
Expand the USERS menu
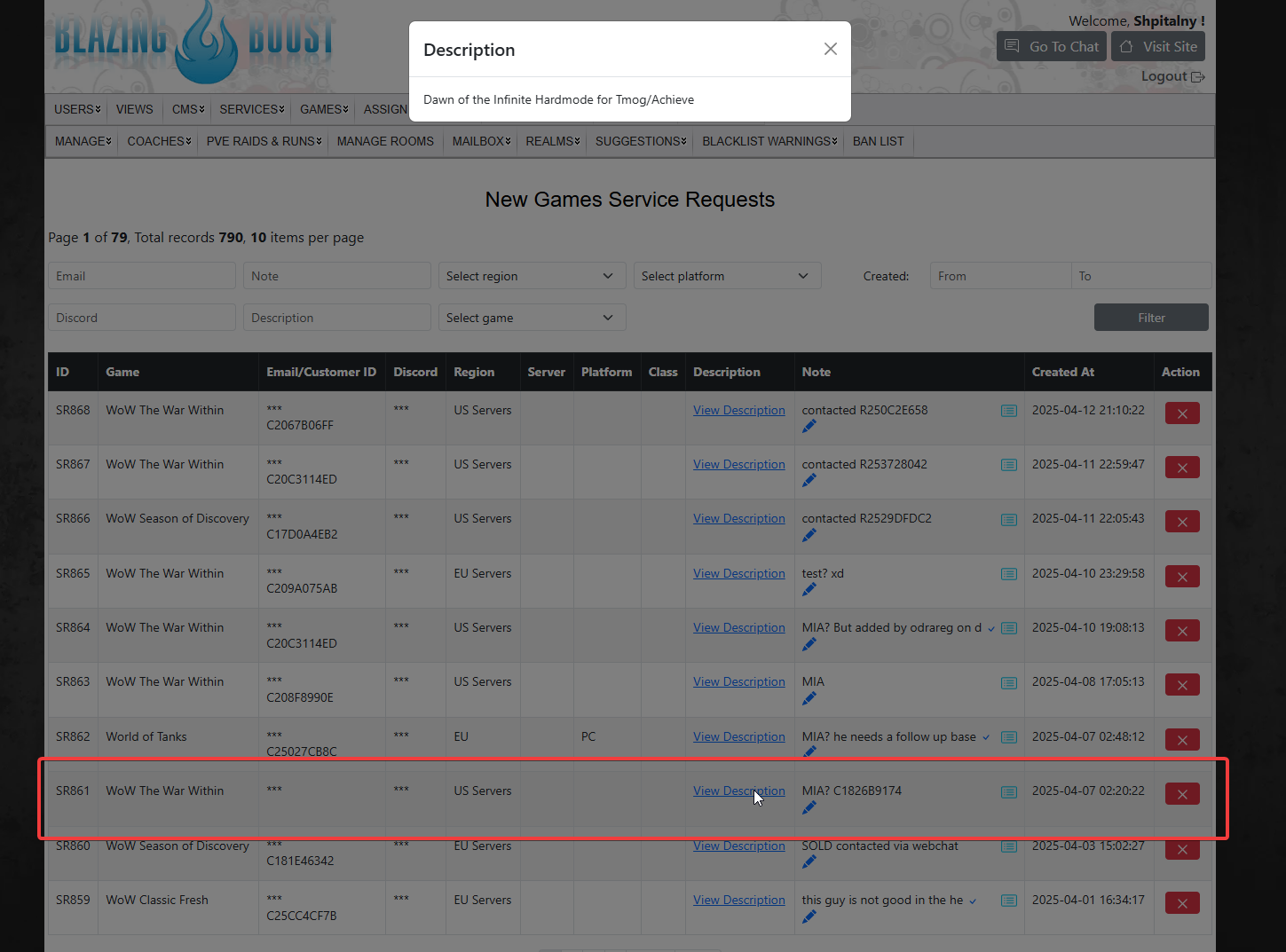[77, 109]
